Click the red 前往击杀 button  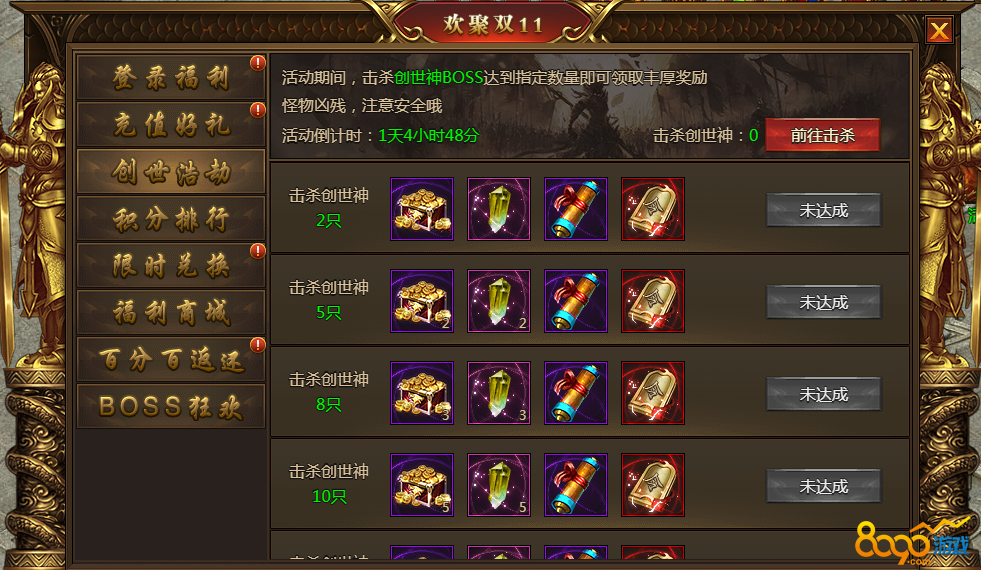tap(822, 135)
